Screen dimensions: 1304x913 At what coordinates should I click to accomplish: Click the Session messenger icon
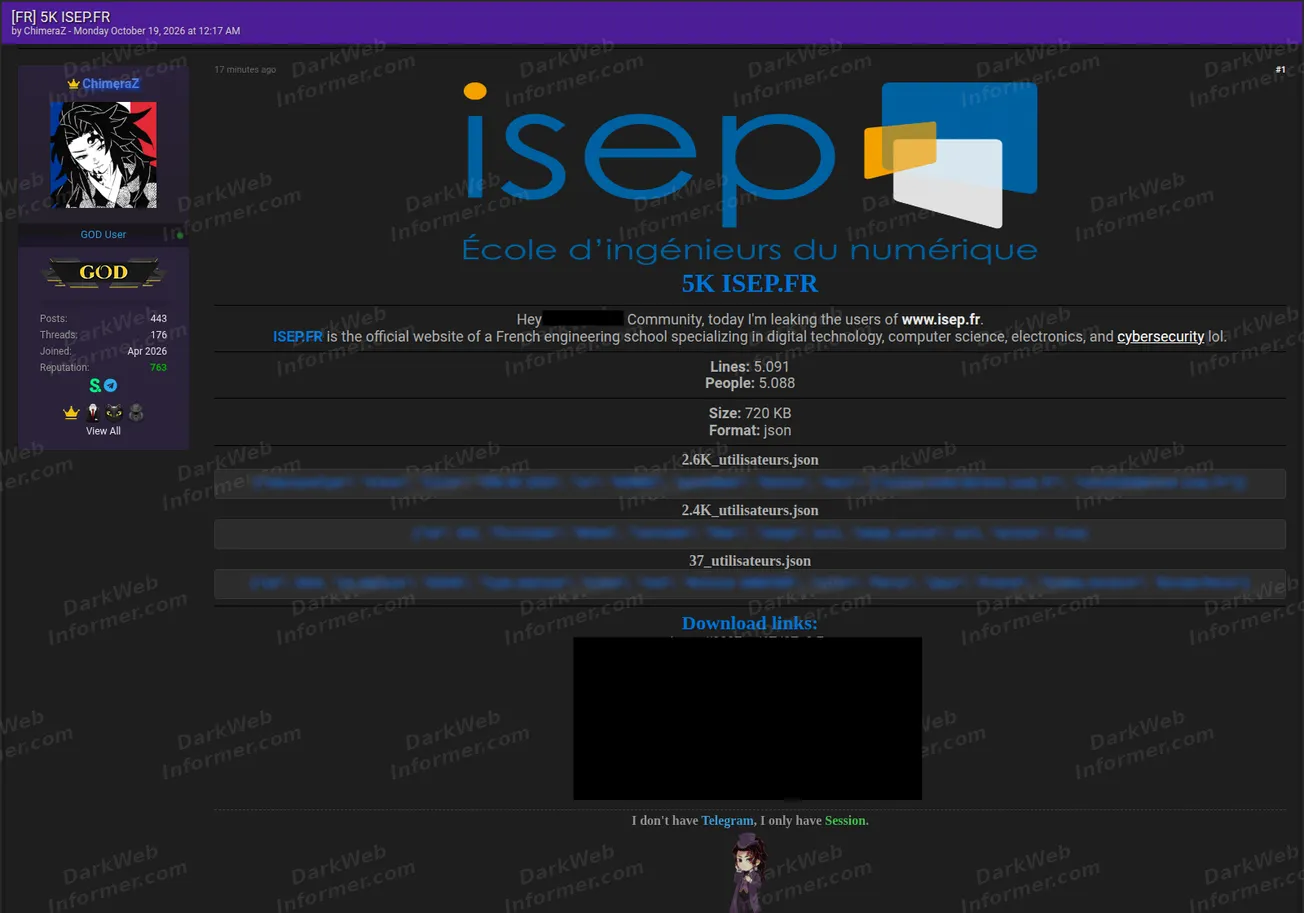click(95, 386)
